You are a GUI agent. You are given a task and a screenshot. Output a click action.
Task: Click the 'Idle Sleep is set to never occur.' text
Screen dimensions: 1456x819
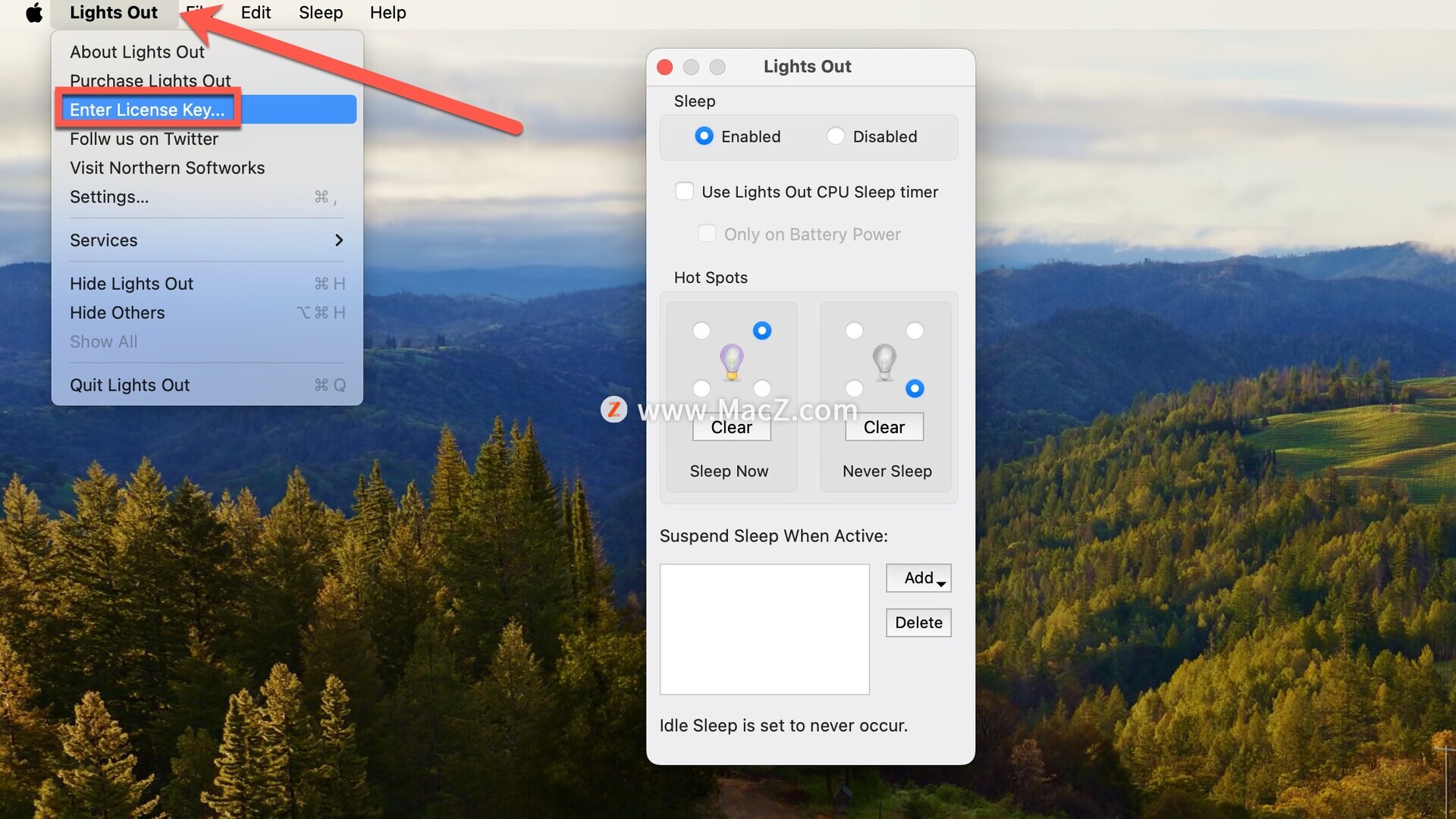point(783,725)
